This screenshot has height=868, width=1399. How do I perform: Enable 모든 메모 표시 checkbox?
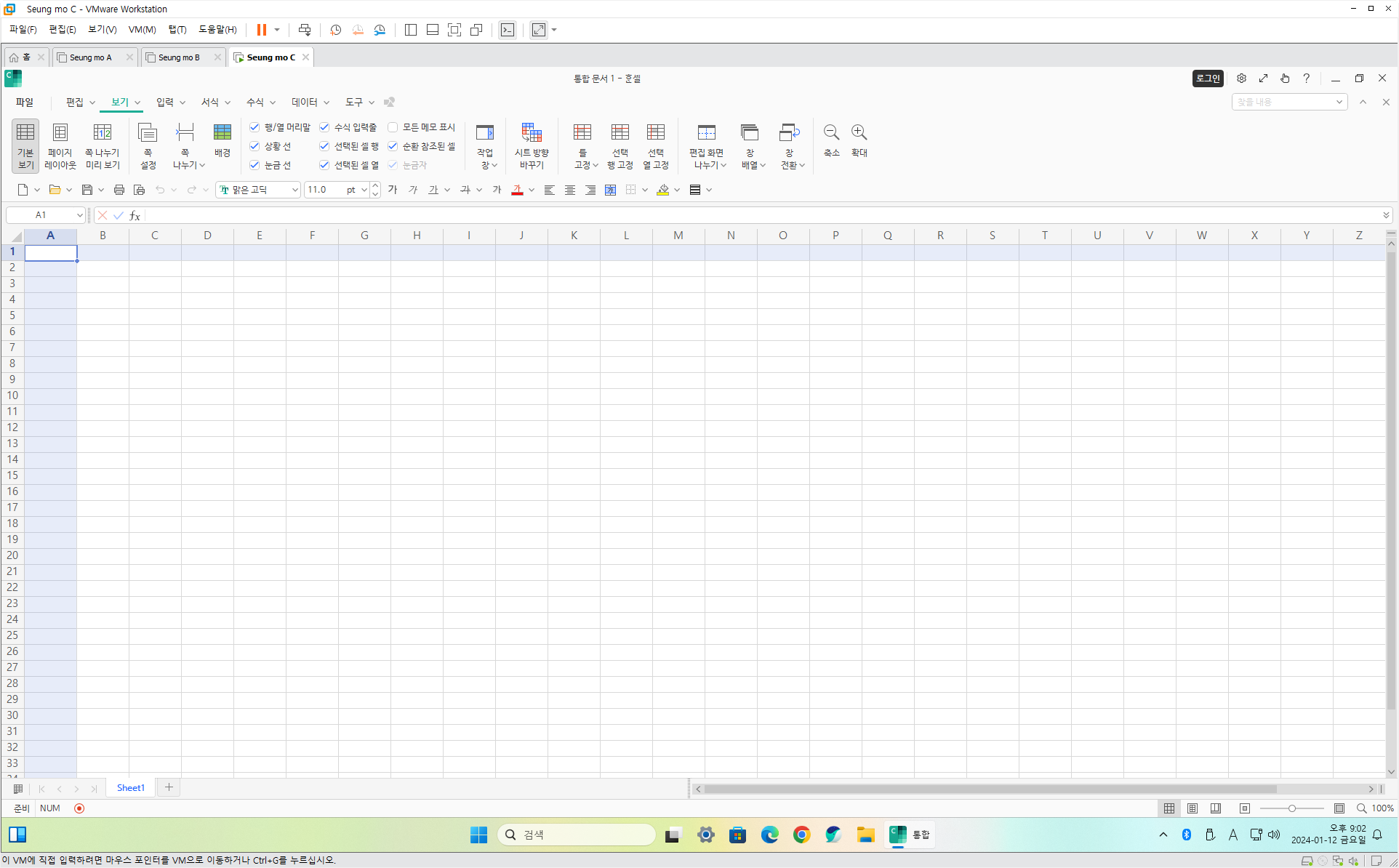(393, 127)
